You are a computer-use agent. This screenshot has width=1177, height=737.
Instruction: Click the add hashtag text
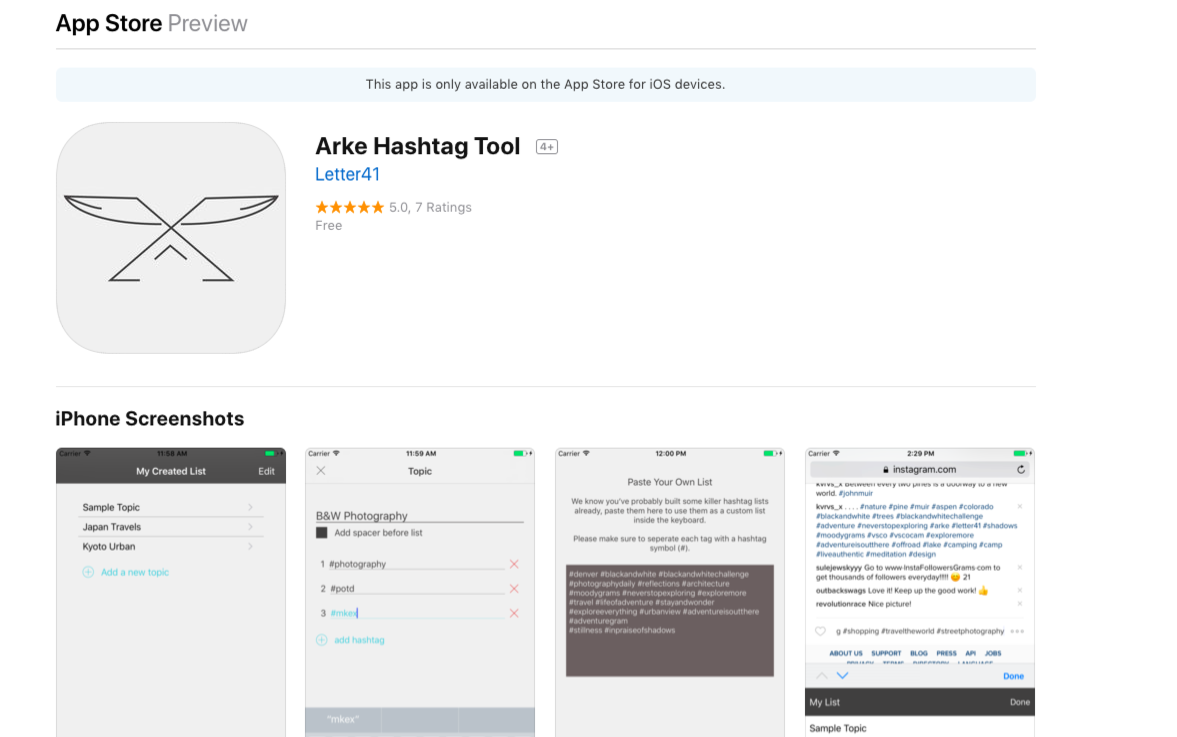[x=359, y=640]
